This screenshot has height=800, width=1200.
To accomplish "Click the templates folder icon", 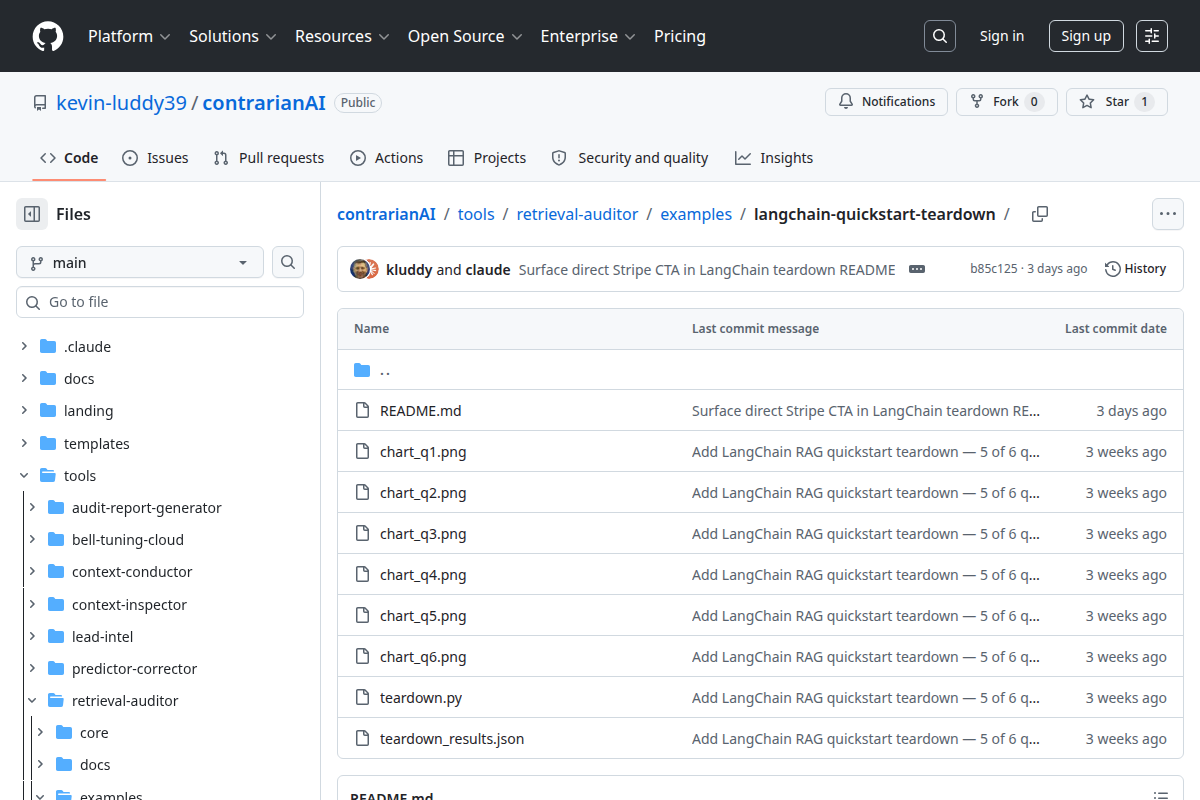I will [x=48, y=443].
